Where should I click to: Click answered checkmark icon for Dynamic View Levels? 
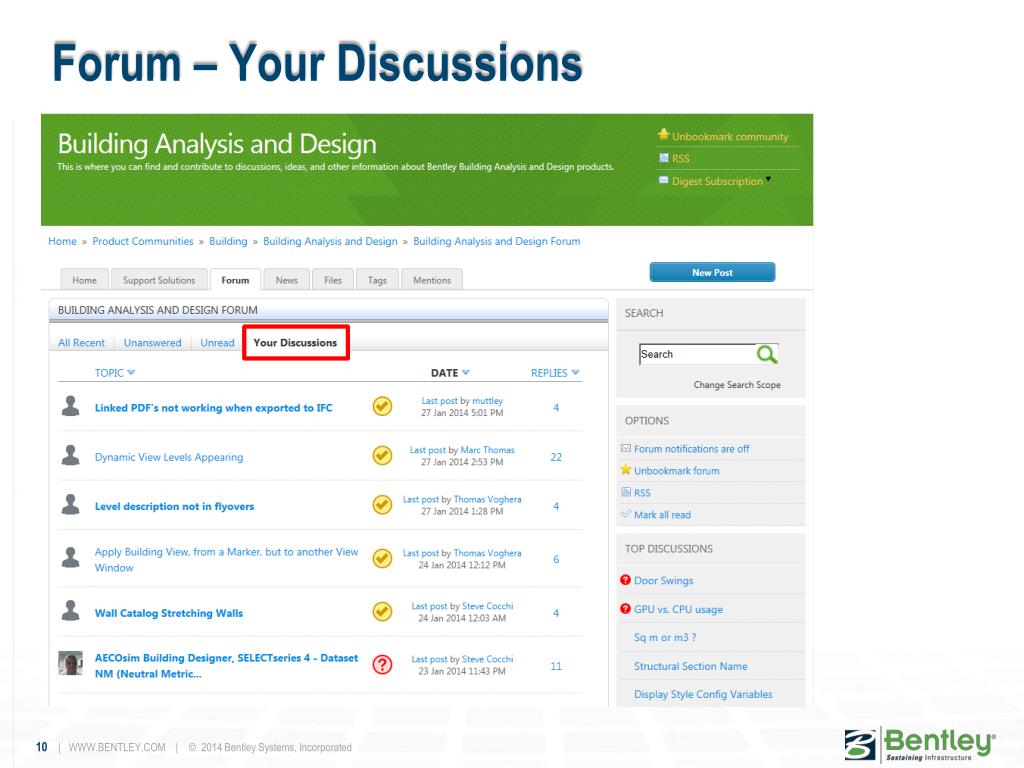(382, 455)
